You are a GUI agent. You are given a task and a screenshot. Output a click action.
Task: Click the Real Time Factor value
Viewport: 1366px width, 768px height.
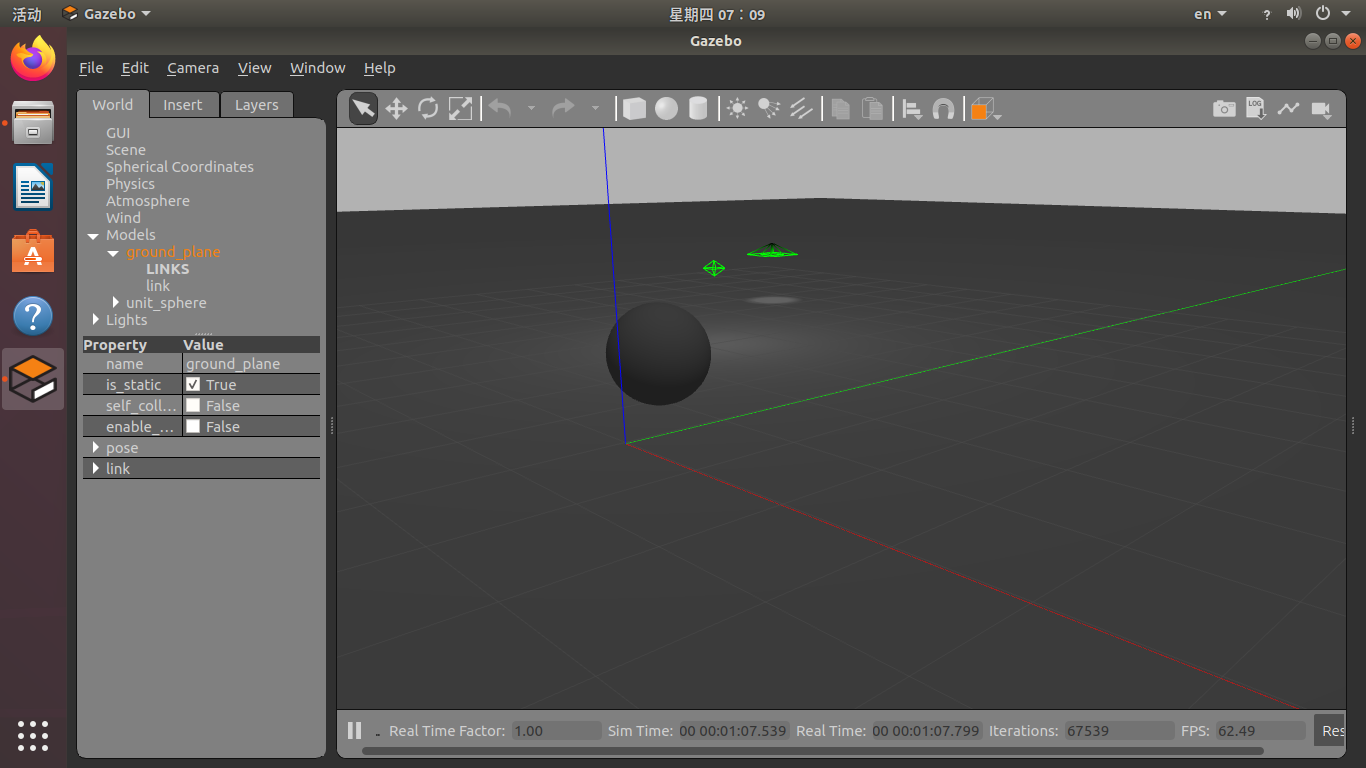tap(557, 731)
